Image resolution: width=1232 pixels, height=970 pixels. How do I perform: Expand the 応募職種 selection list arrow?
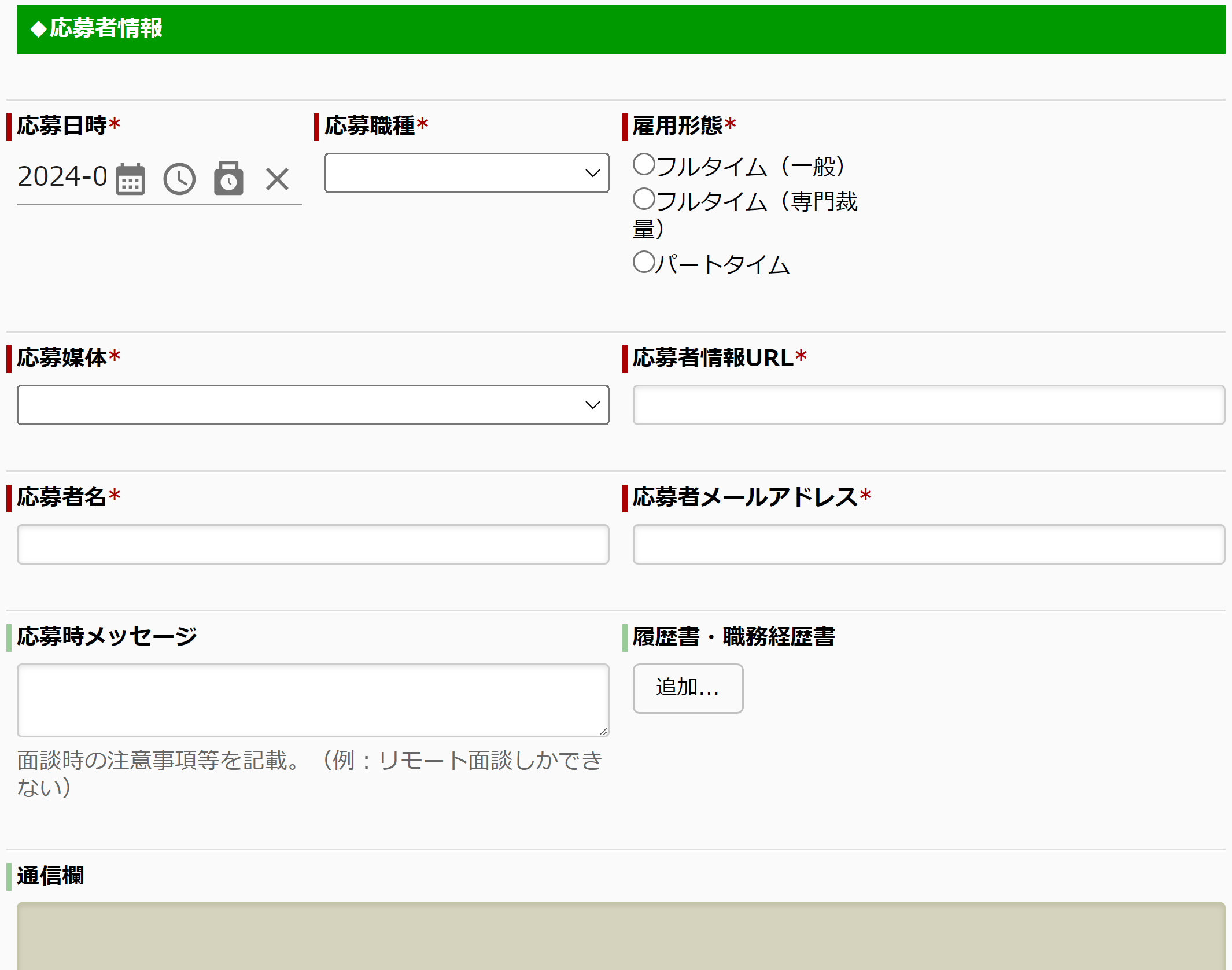pyautogui.click(x=592, y=173)
